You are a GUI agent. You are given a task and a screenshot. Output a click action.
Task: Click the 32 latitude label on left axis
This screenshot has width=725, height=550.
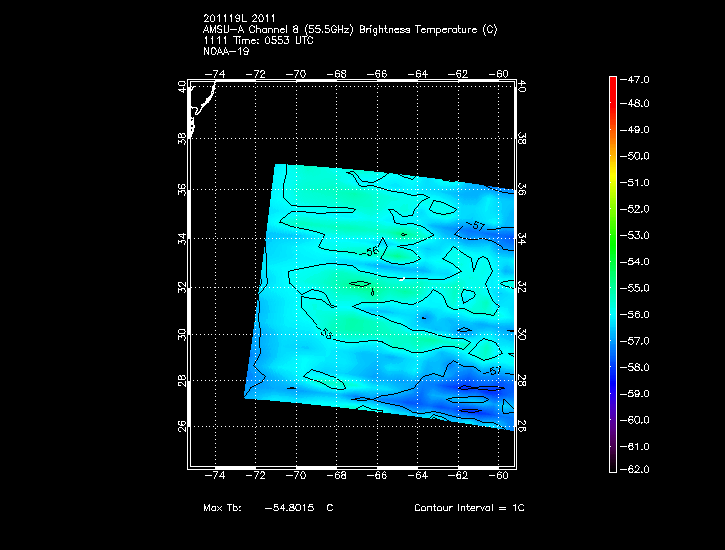coord(183,286)
